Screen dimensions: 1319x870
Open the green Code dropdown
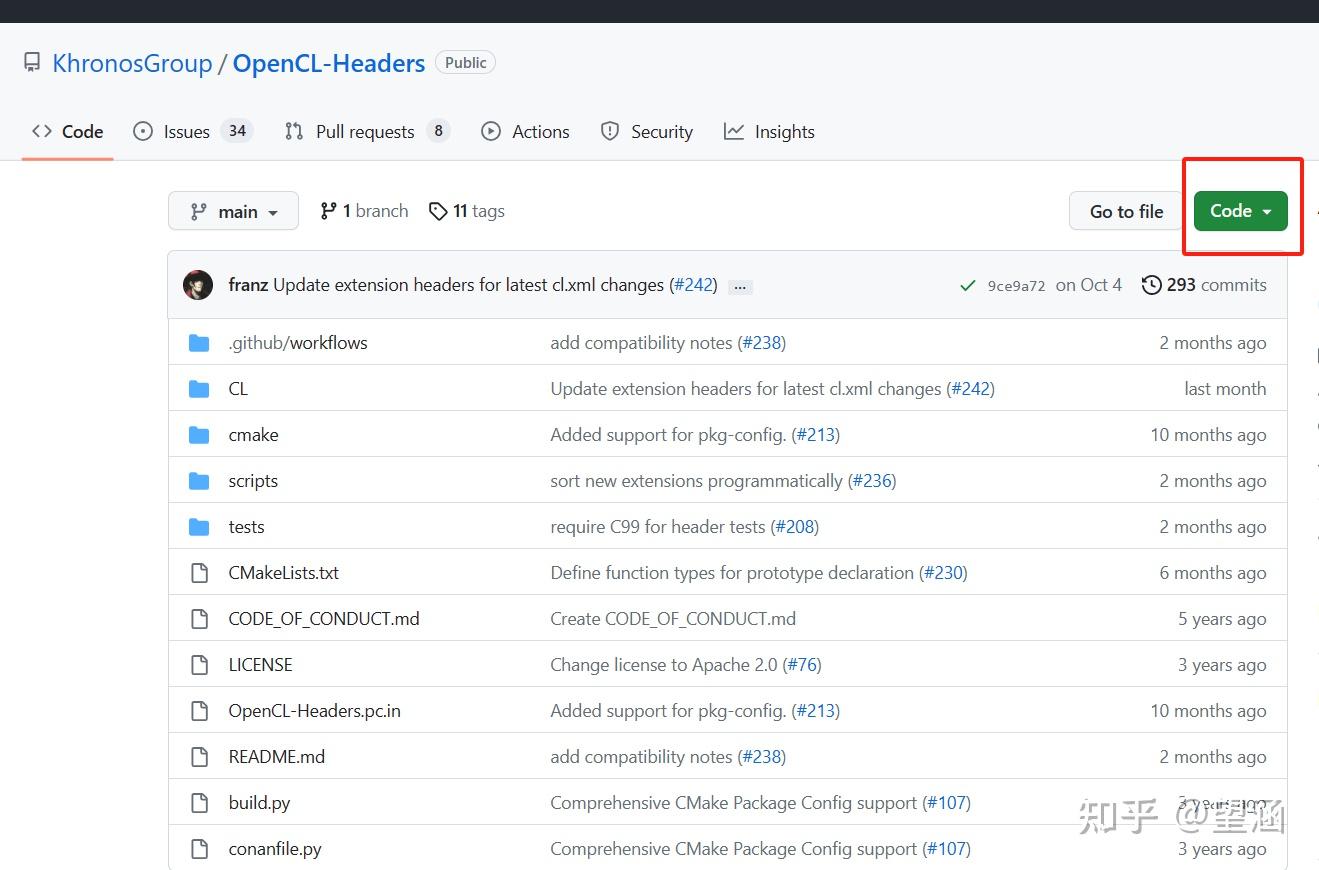coord(1240,211)
